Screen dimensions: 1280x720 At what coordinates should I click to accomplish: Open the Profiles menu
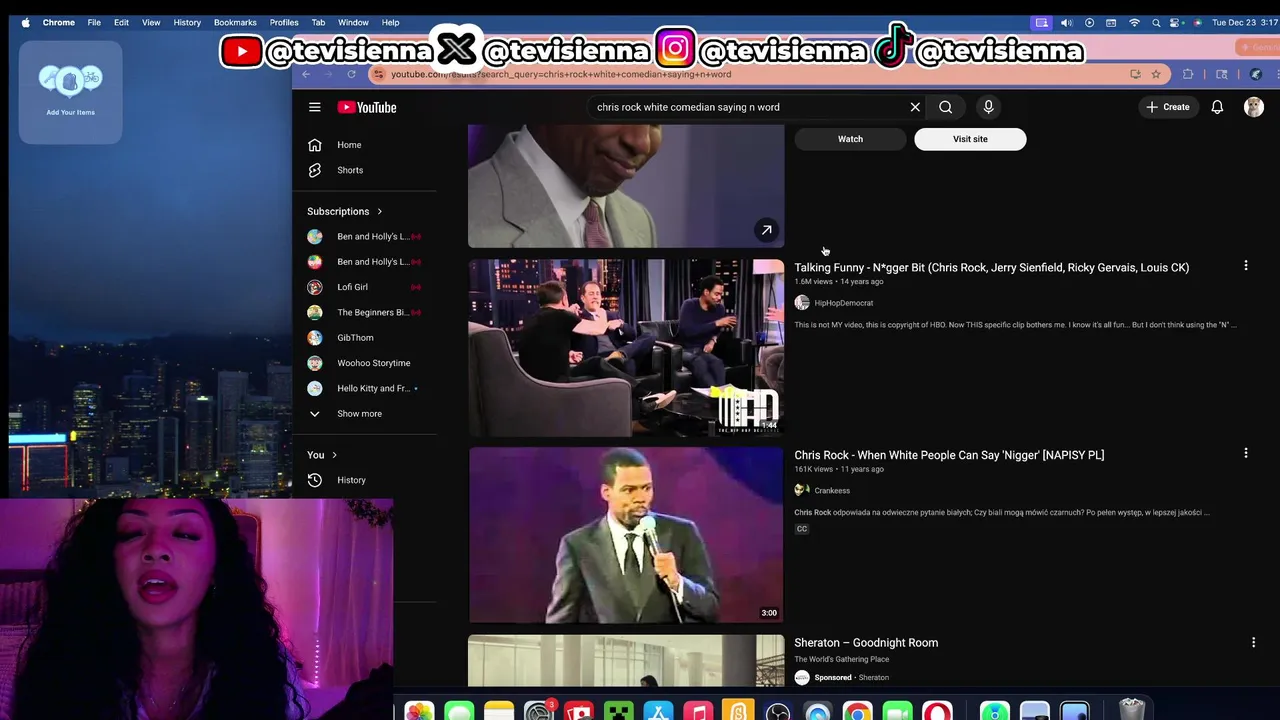pyautogui.click(x=284, y=22)
